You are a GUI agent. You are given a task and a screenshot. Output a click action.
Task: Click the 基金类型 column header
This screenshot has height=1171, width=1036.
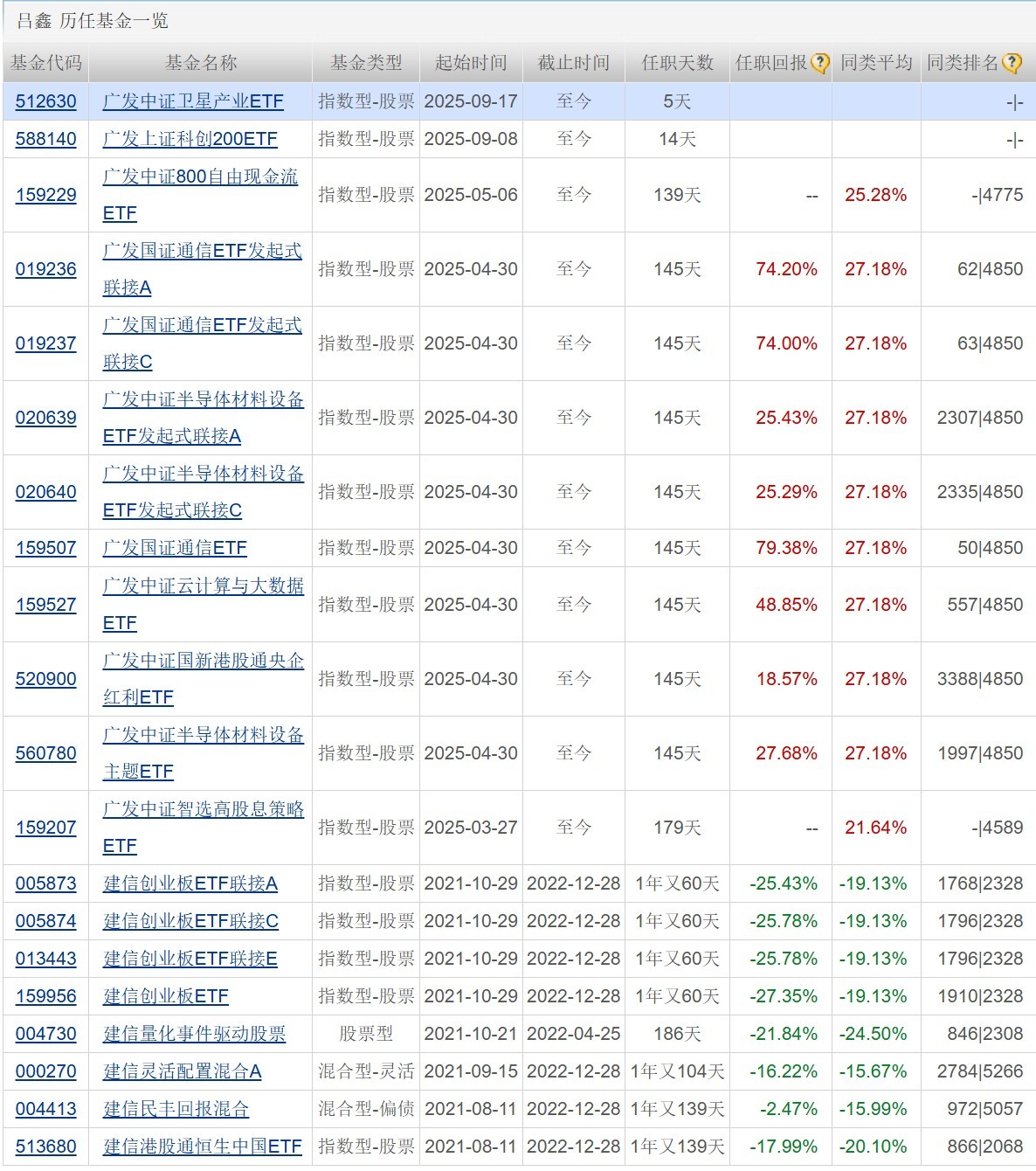coord(367,63)
